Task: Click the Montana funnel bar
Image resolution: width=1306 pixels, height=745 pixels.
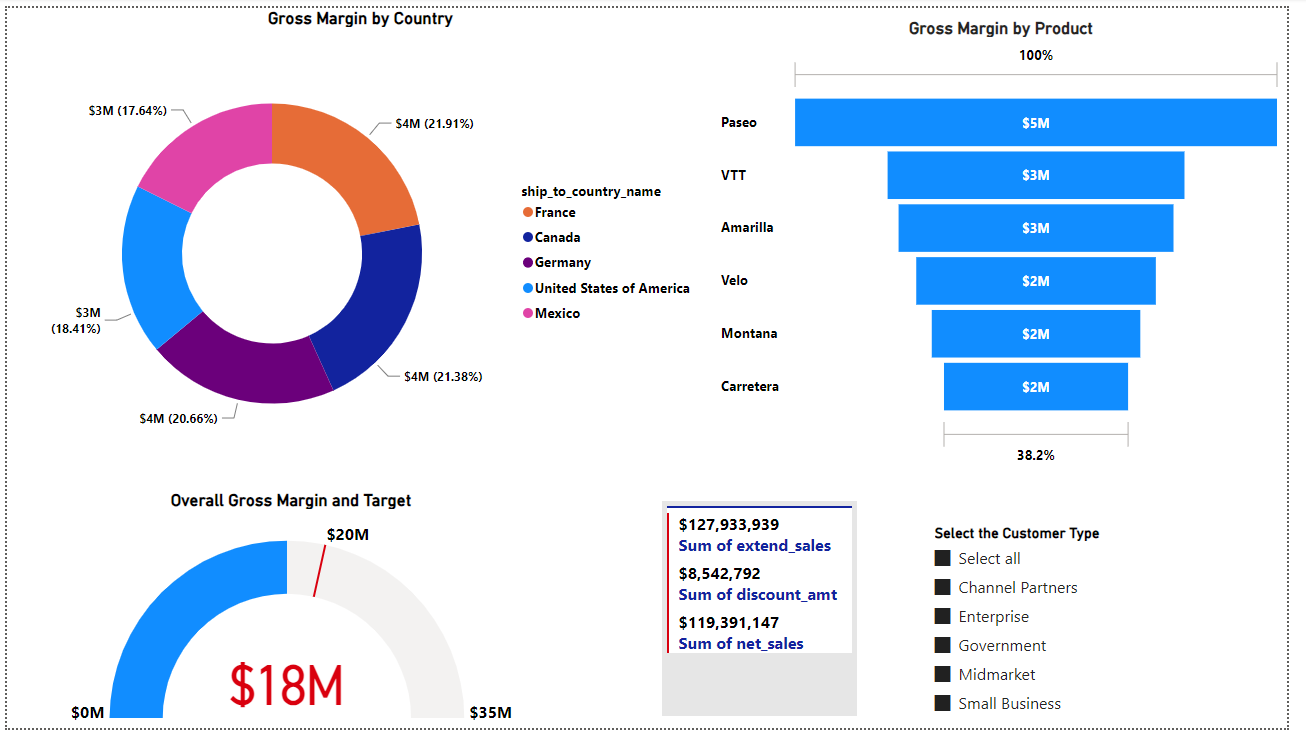Action: (1035, 333)
